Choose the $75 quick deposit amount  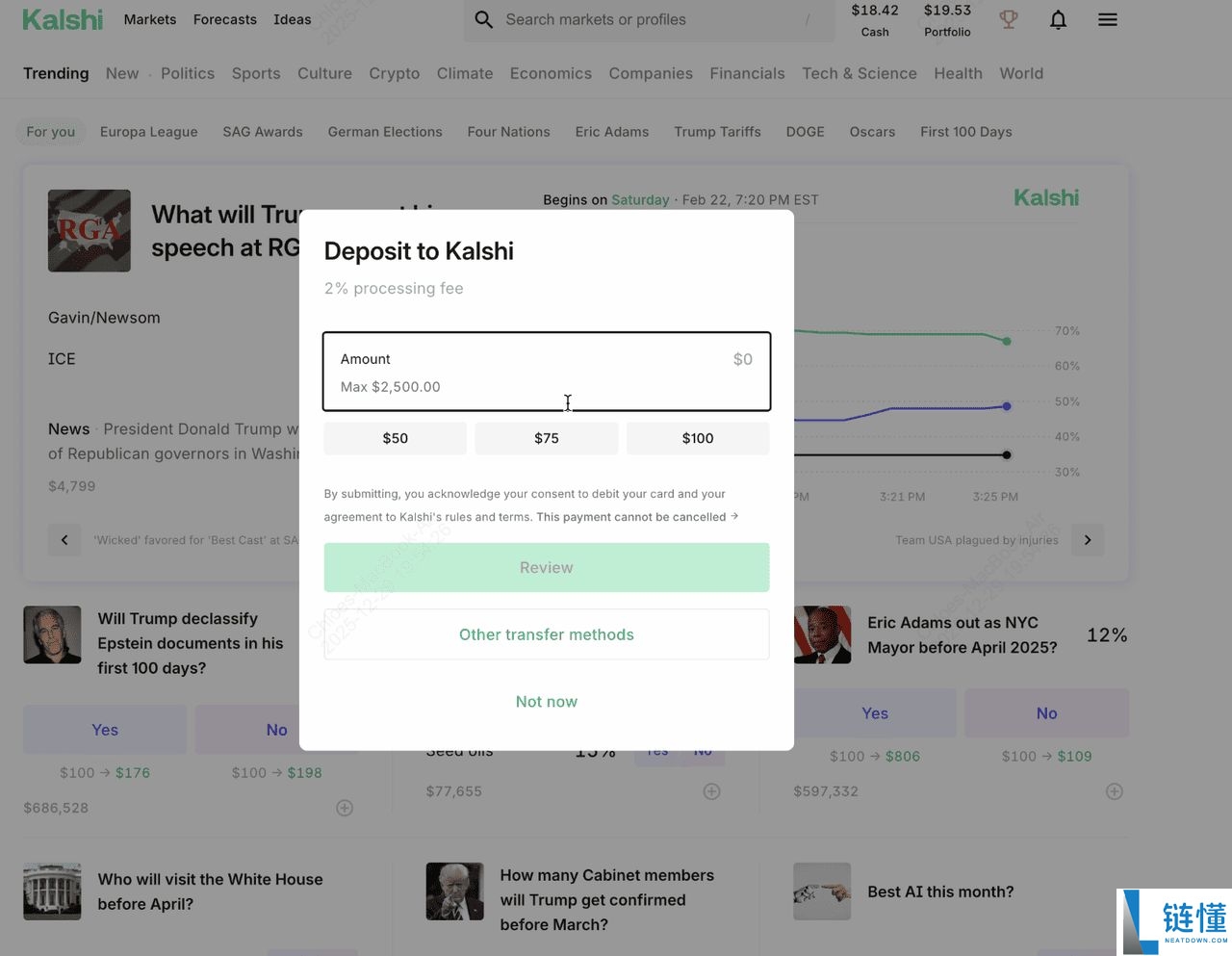pyautogui.click(x=547, y=438)
